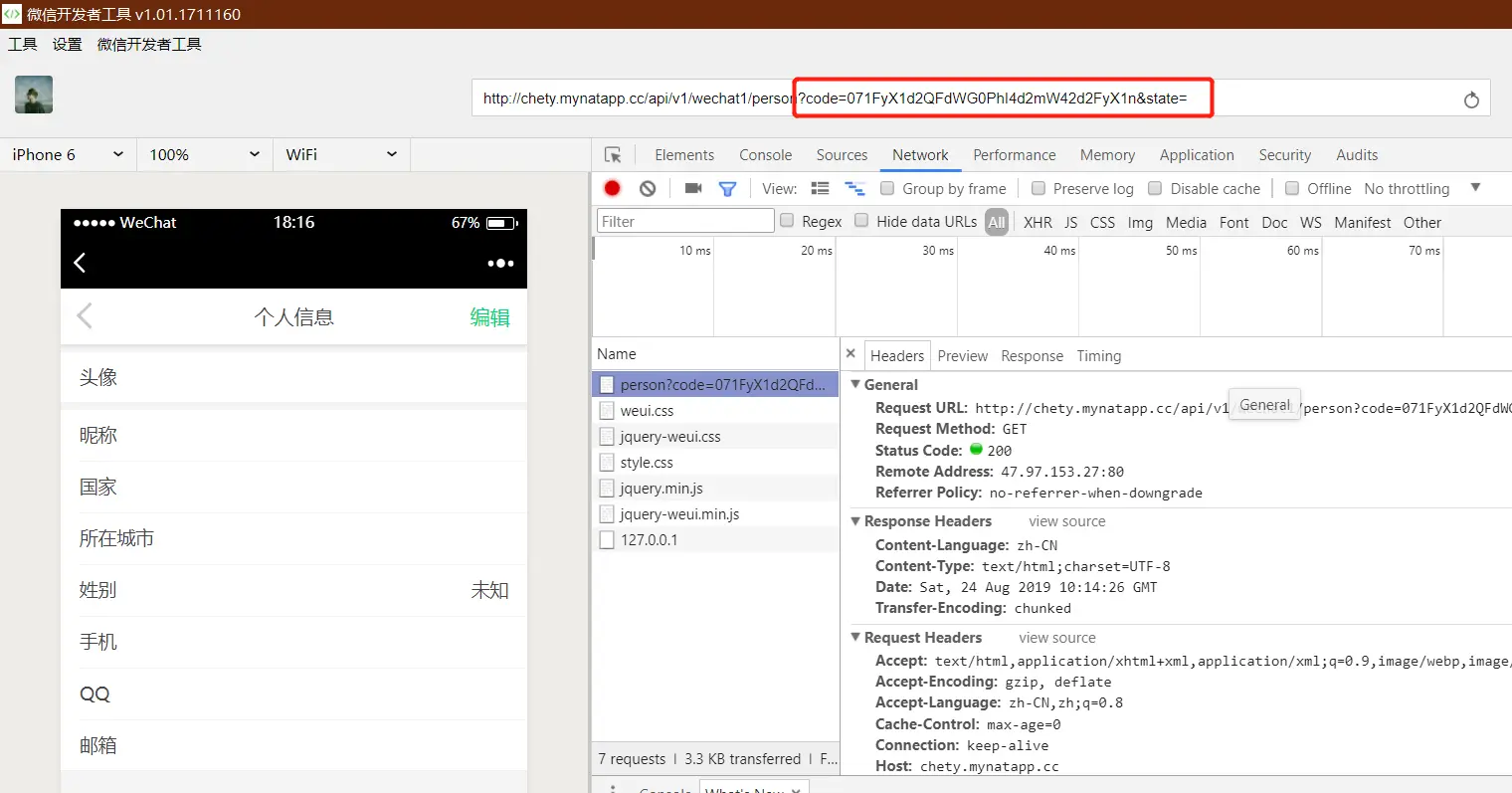Filter requests by XHR type
The image size is (1512, 793).
pos(1038,222)
